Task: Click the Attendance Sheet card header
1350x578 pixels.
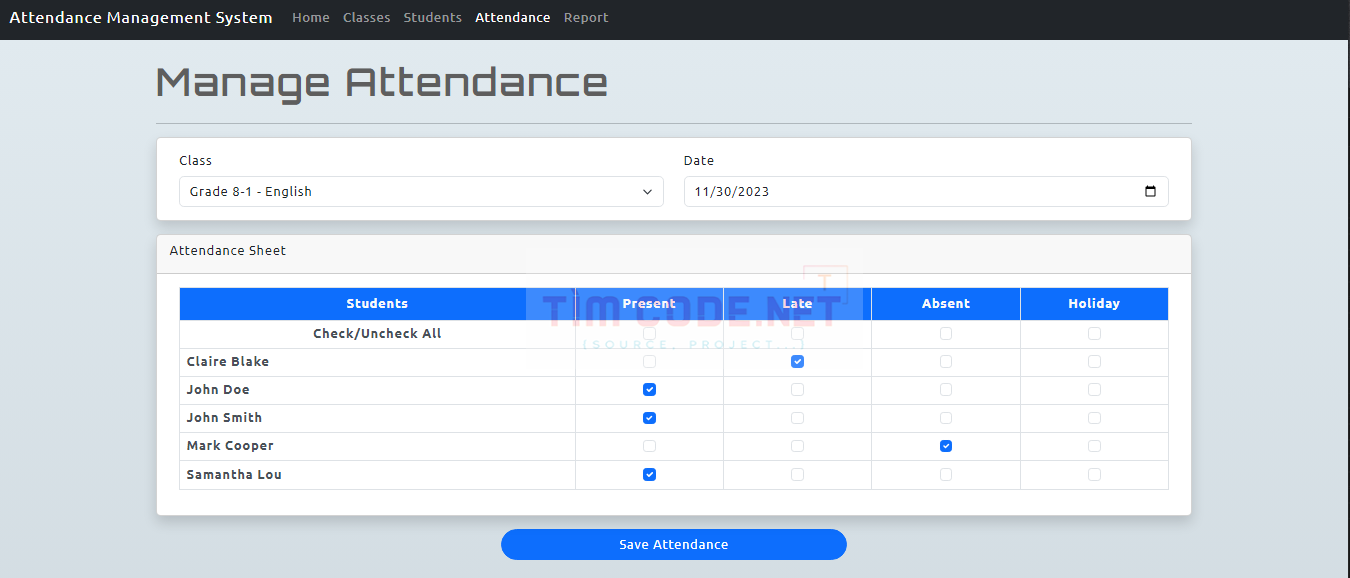Action: (674, 254)
